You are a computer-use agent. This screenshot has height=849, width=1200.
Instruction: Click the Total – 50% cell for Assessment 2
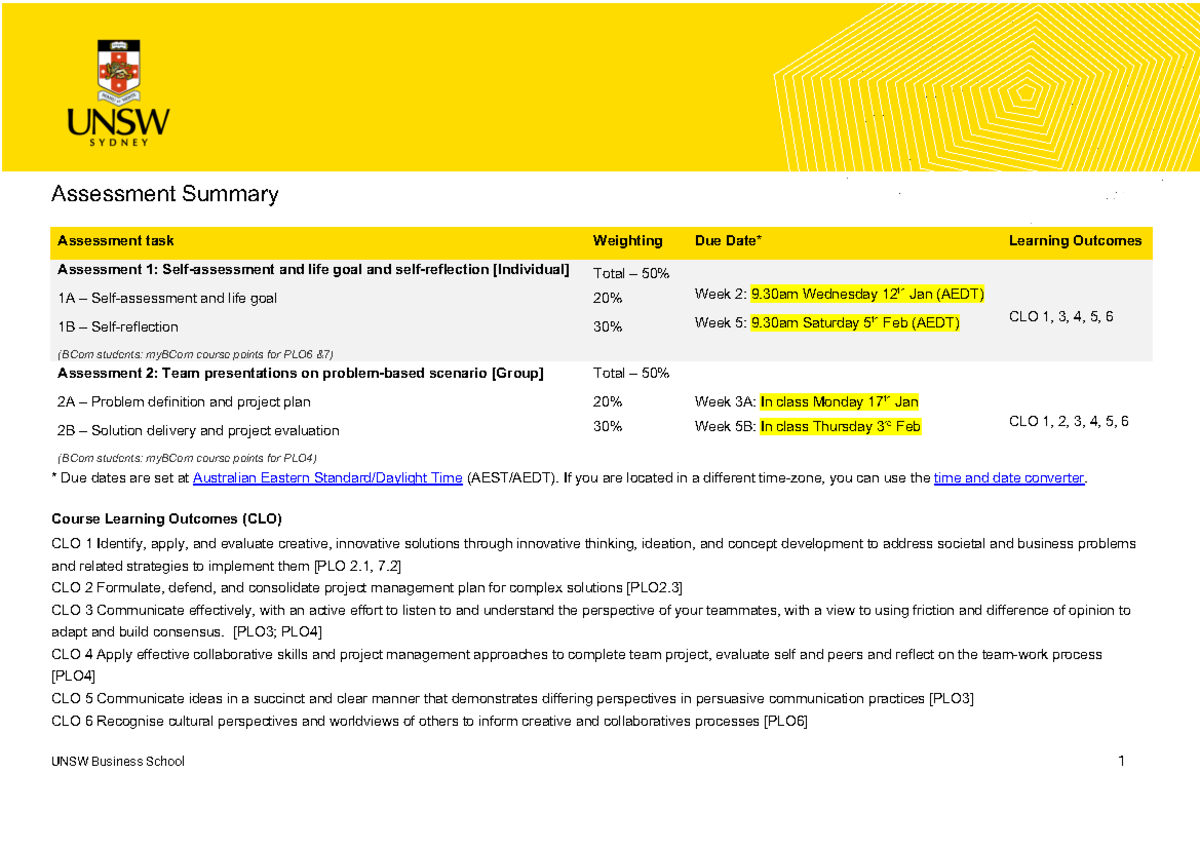631,373
